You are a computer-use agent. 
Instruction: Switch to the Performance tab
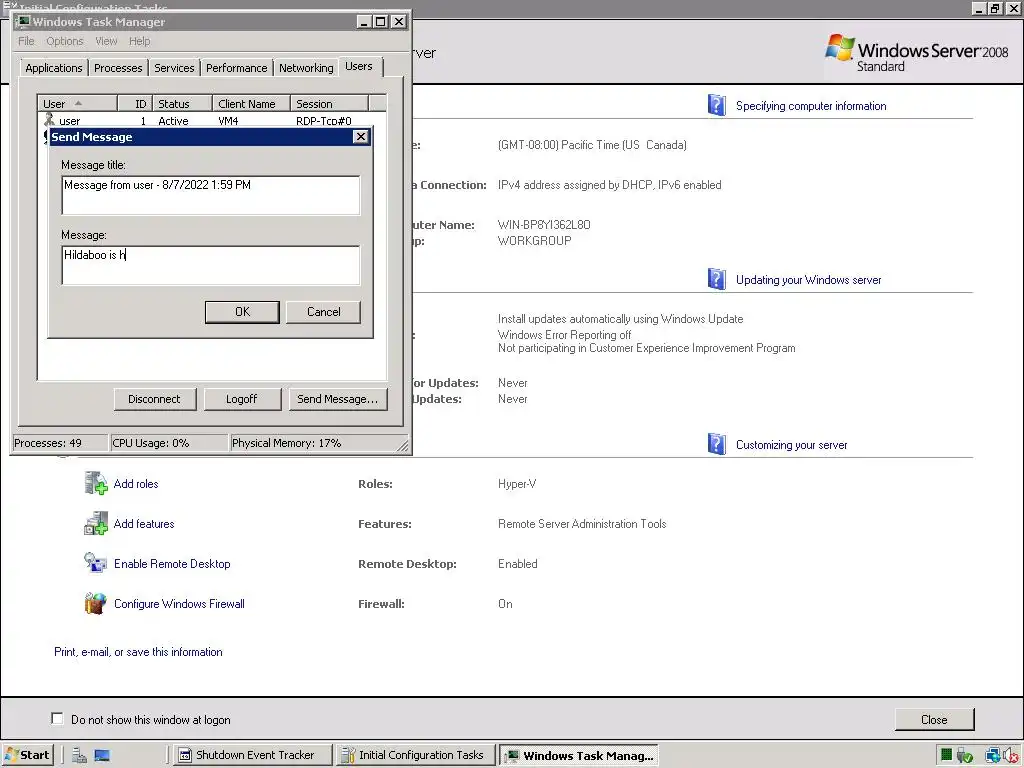click(x=236, y=68)
